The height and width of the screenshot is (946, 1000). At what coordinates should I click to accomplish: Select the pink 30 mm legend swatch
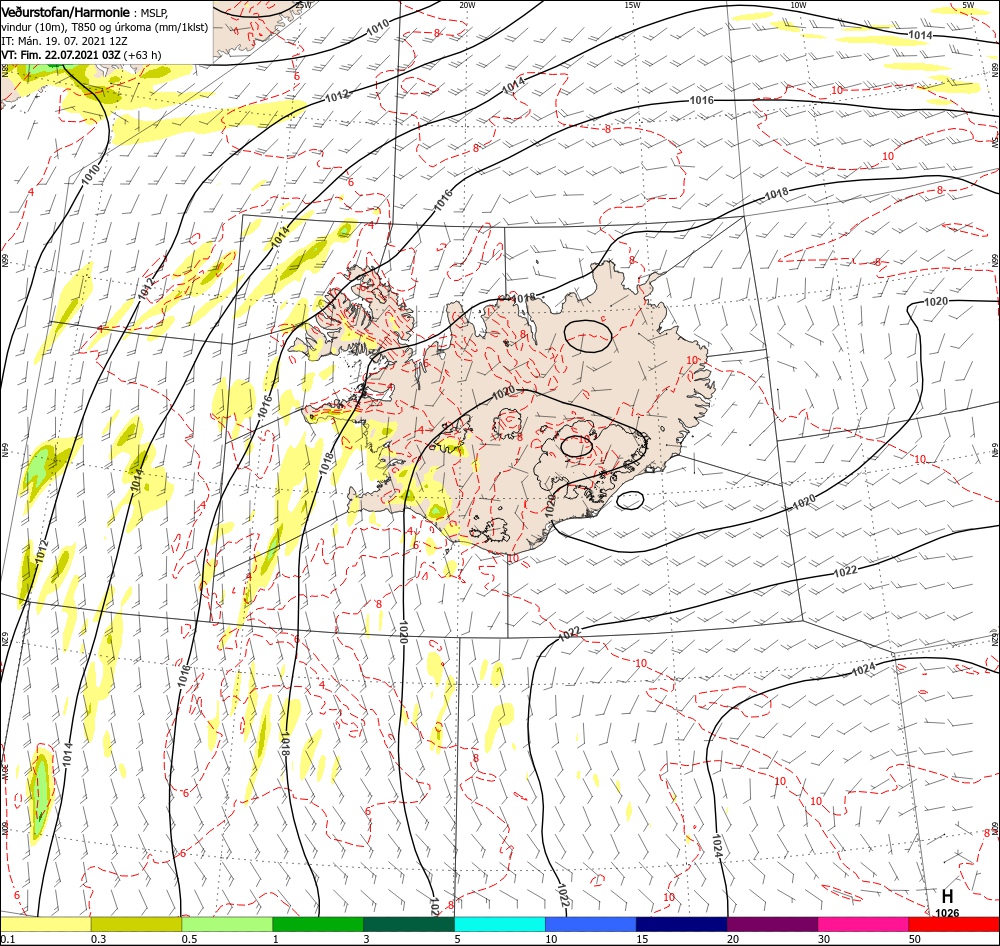(x=863, y=924)
